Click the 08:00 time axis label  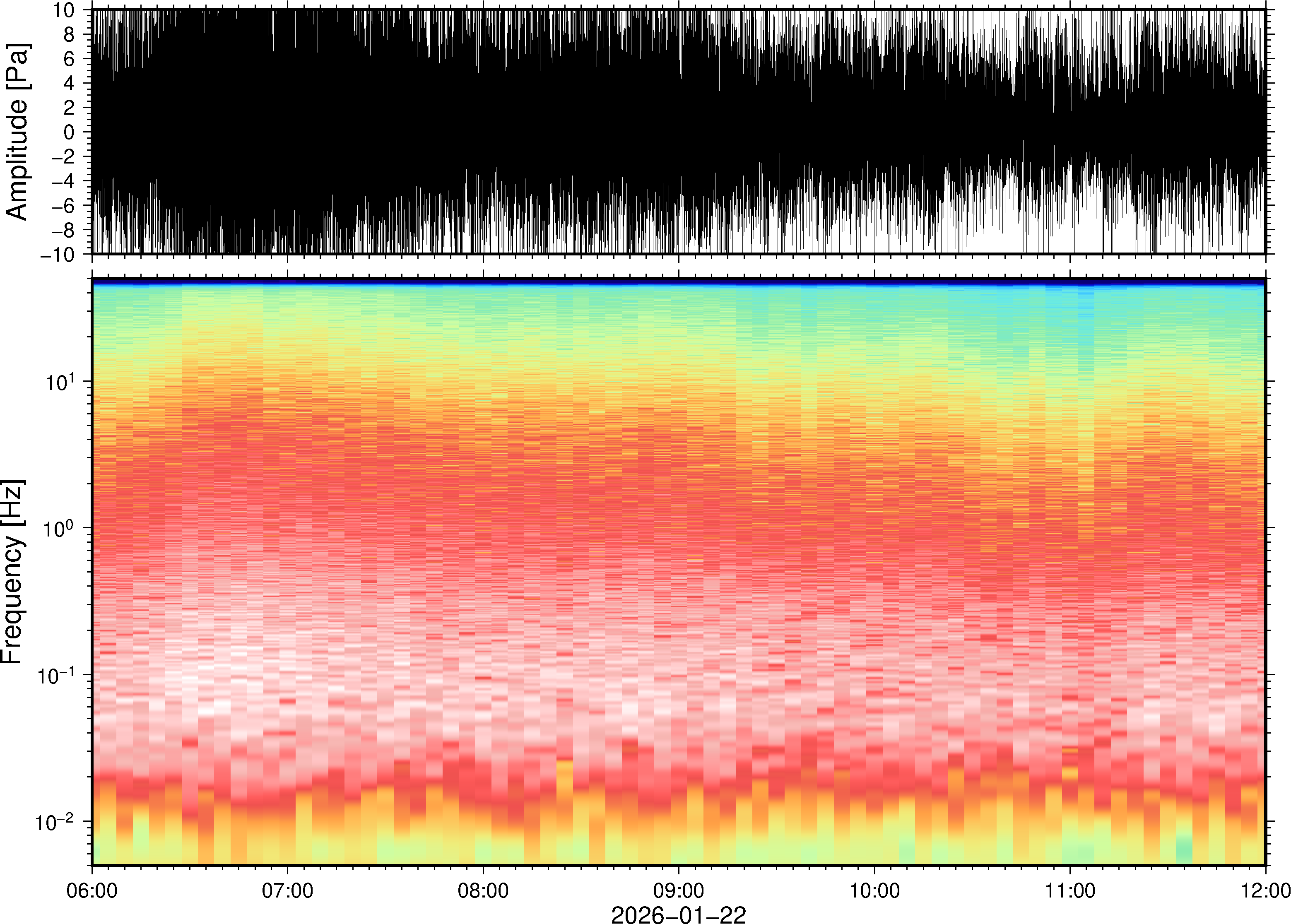click(483, 890)
